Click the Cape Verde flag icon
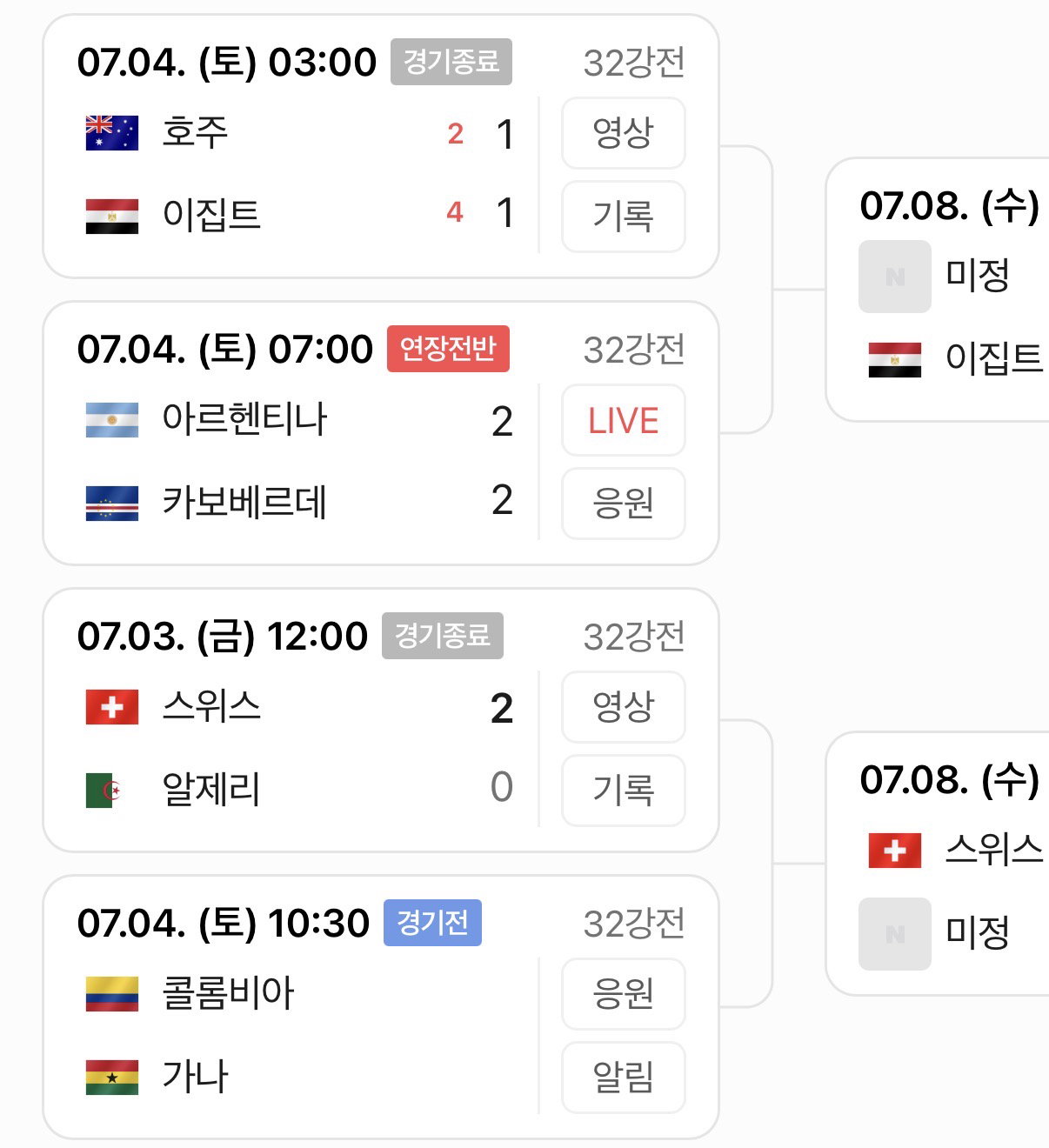1049x1148 pixels. [x=112, y=504]
